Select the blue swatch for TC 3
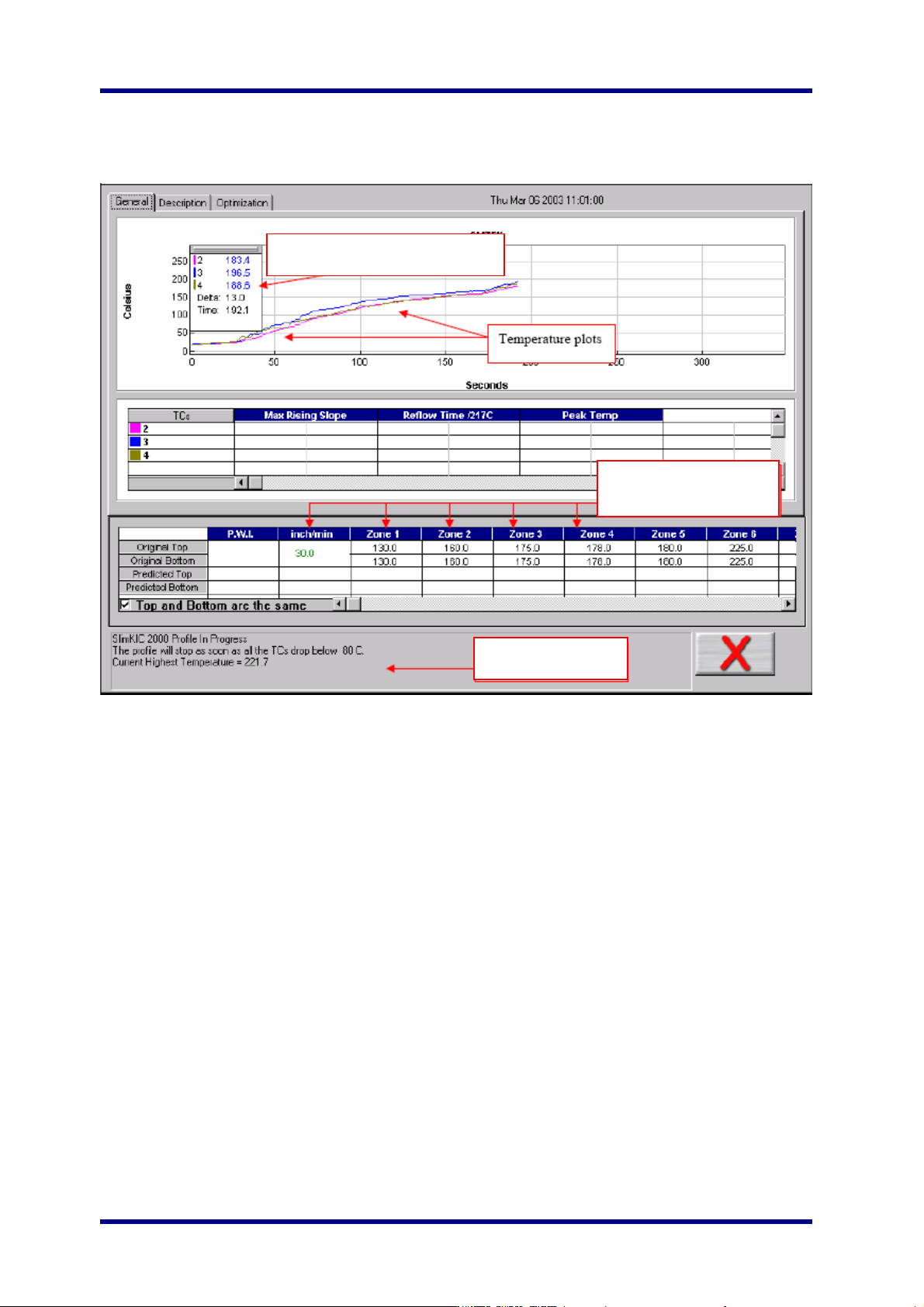Screen dimensions: 924x1307 [x=135, y=442]
